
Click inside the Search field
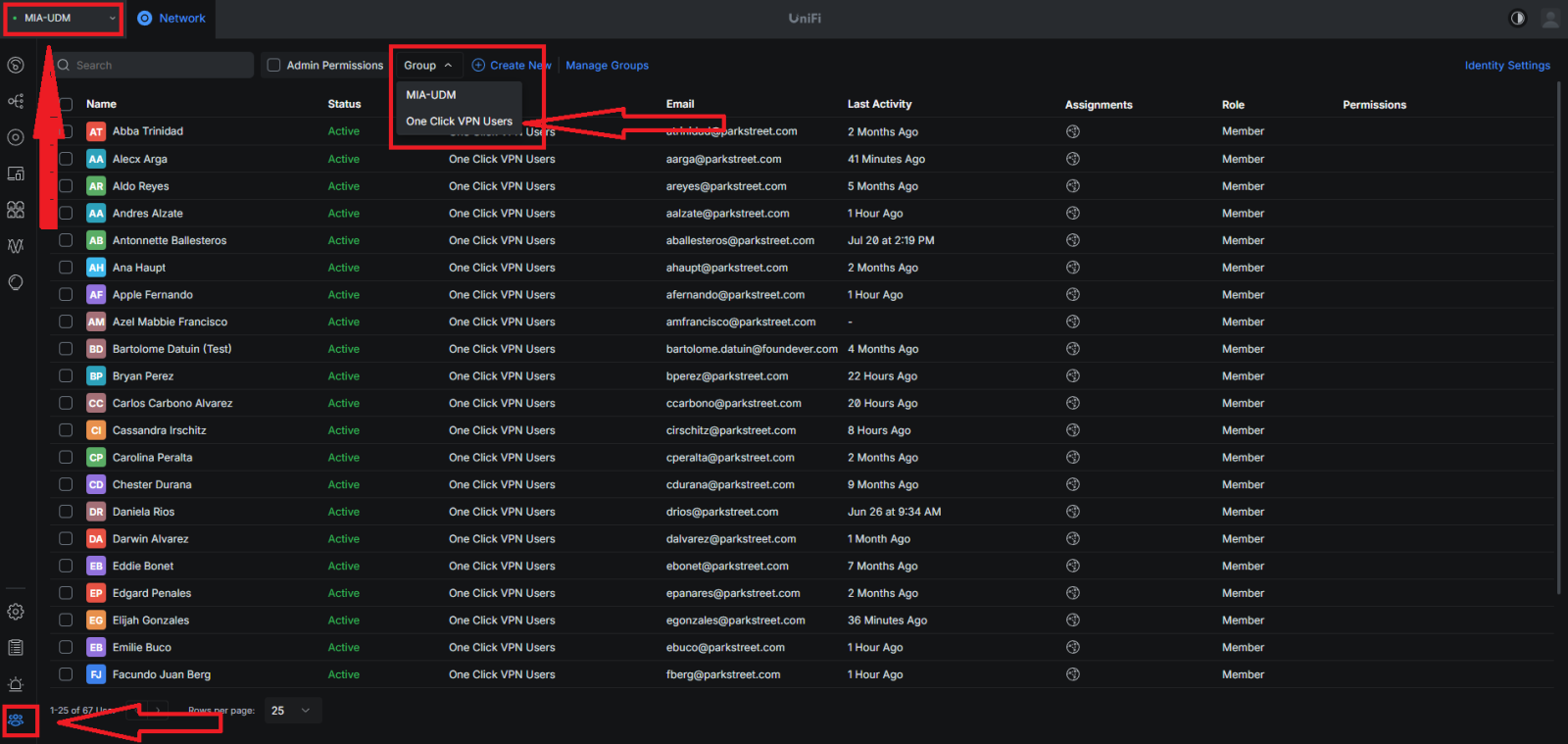(153, 65)
